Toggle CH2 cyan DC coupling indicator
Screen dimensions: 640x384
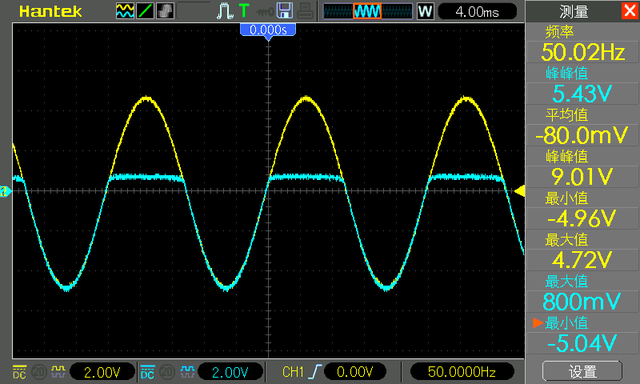click(147, 372)
